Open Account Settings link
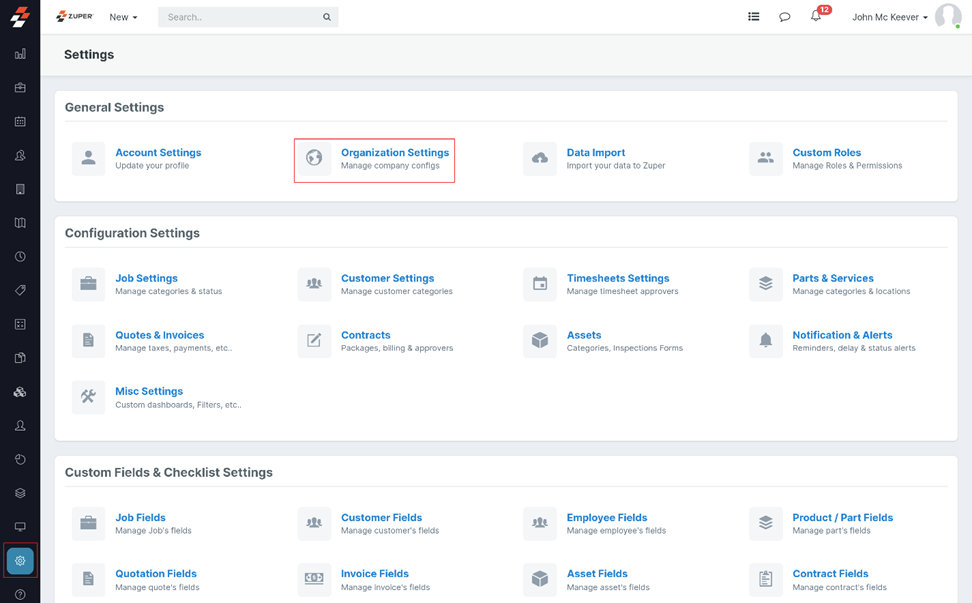This screenshot has width=972, height=603. [158, 153]
